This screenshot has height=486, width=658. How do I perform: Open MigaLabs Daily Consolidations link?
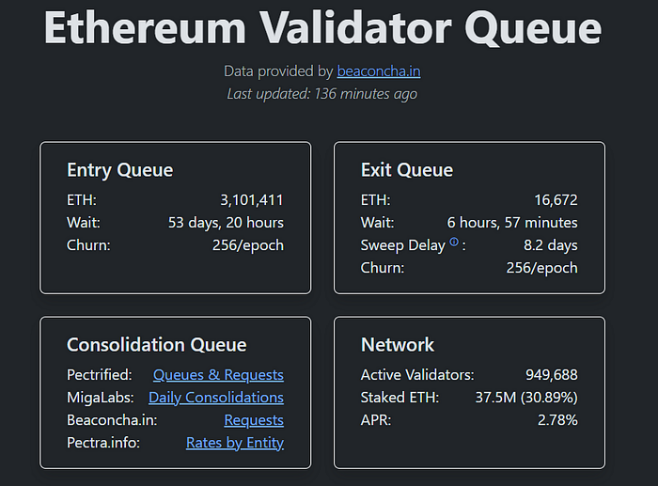click(x=216, y=397)
